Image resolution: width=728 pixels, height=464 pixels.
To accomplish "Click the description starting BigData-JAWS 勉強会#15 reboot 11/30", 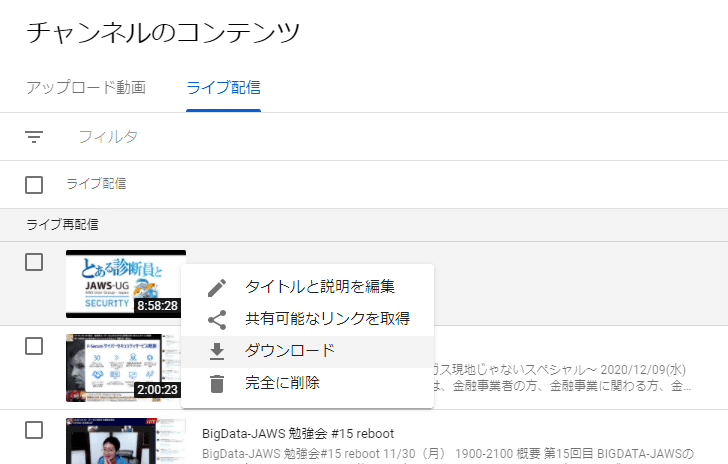I will (448, 453).
